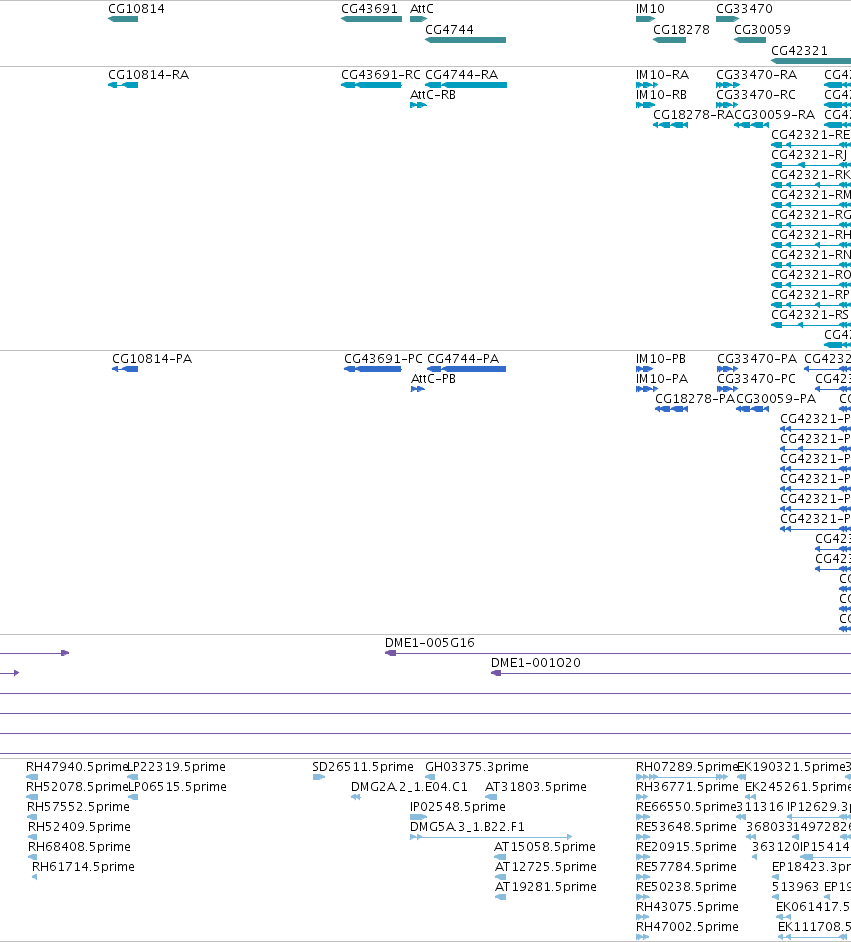
Task: Select the CG10814-PA protein label
Action: [152, 359]
